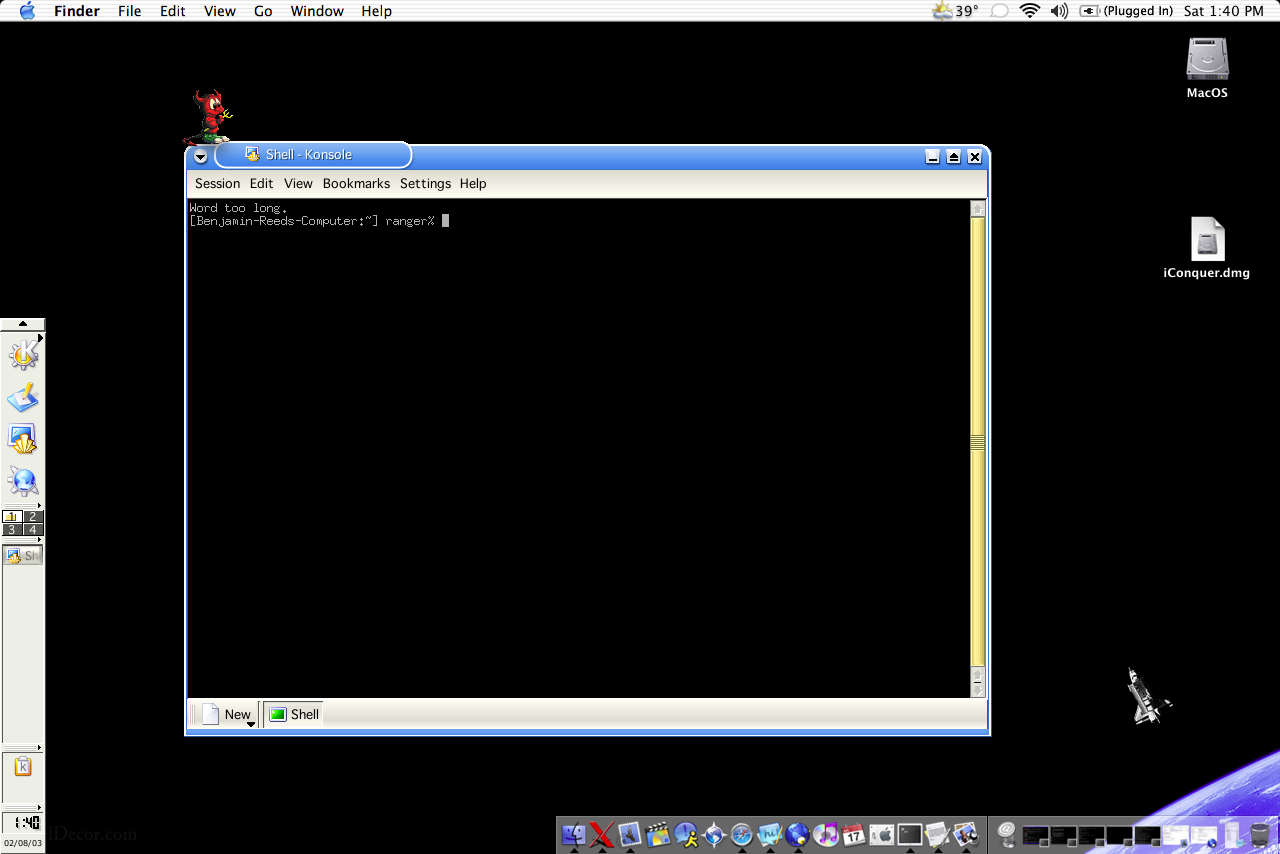Expand the New session dropdown arrow

point(251,723)
